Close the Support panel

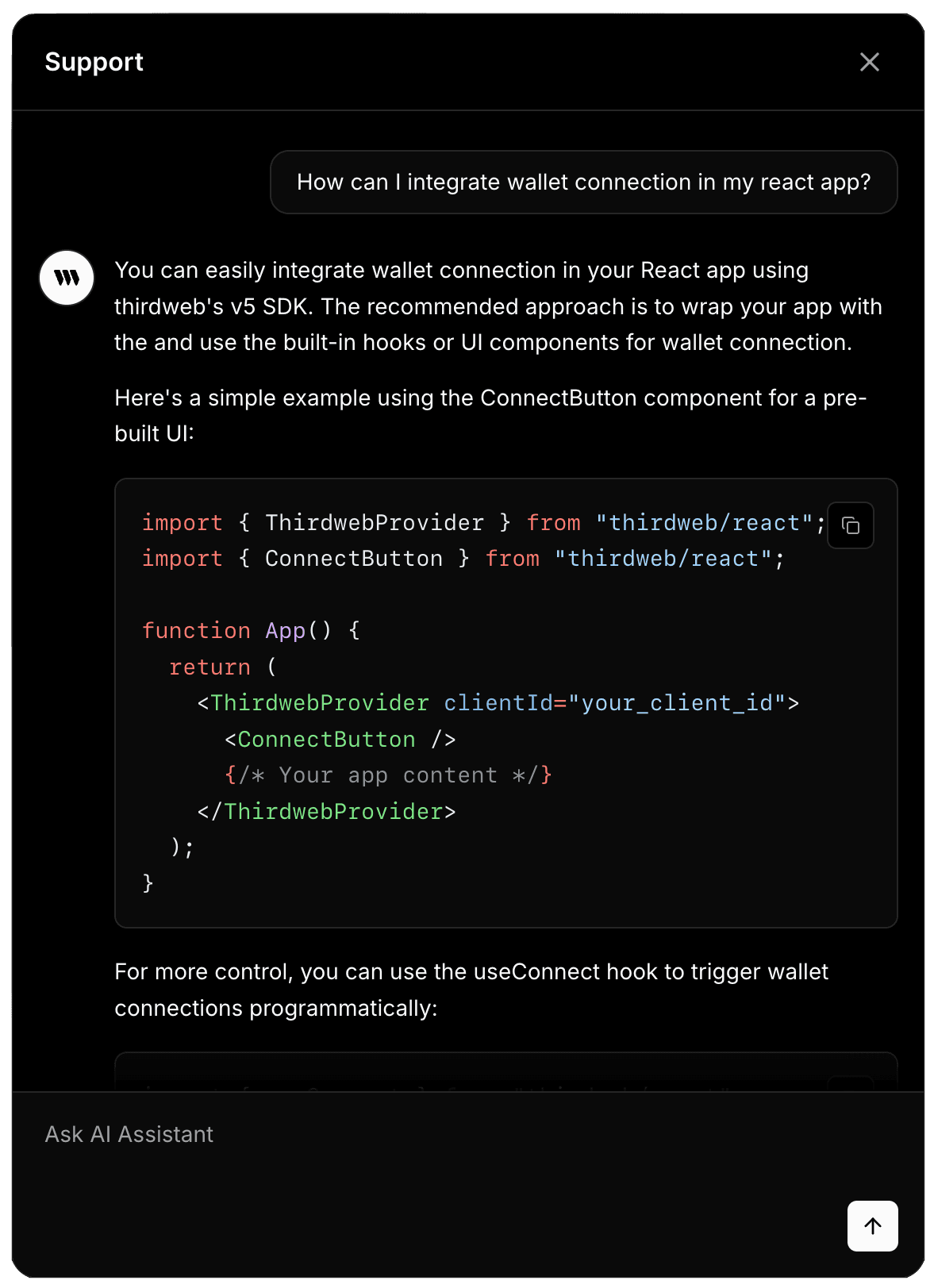coord(869,62)
